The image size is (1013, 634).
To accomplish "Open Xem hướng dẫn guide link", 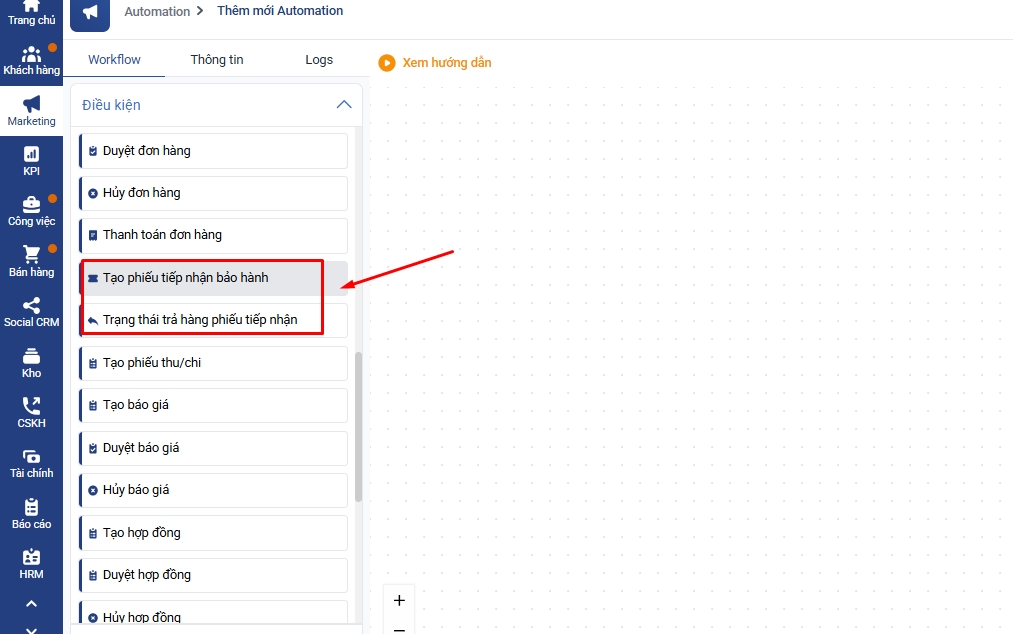I will coord(446,63).
